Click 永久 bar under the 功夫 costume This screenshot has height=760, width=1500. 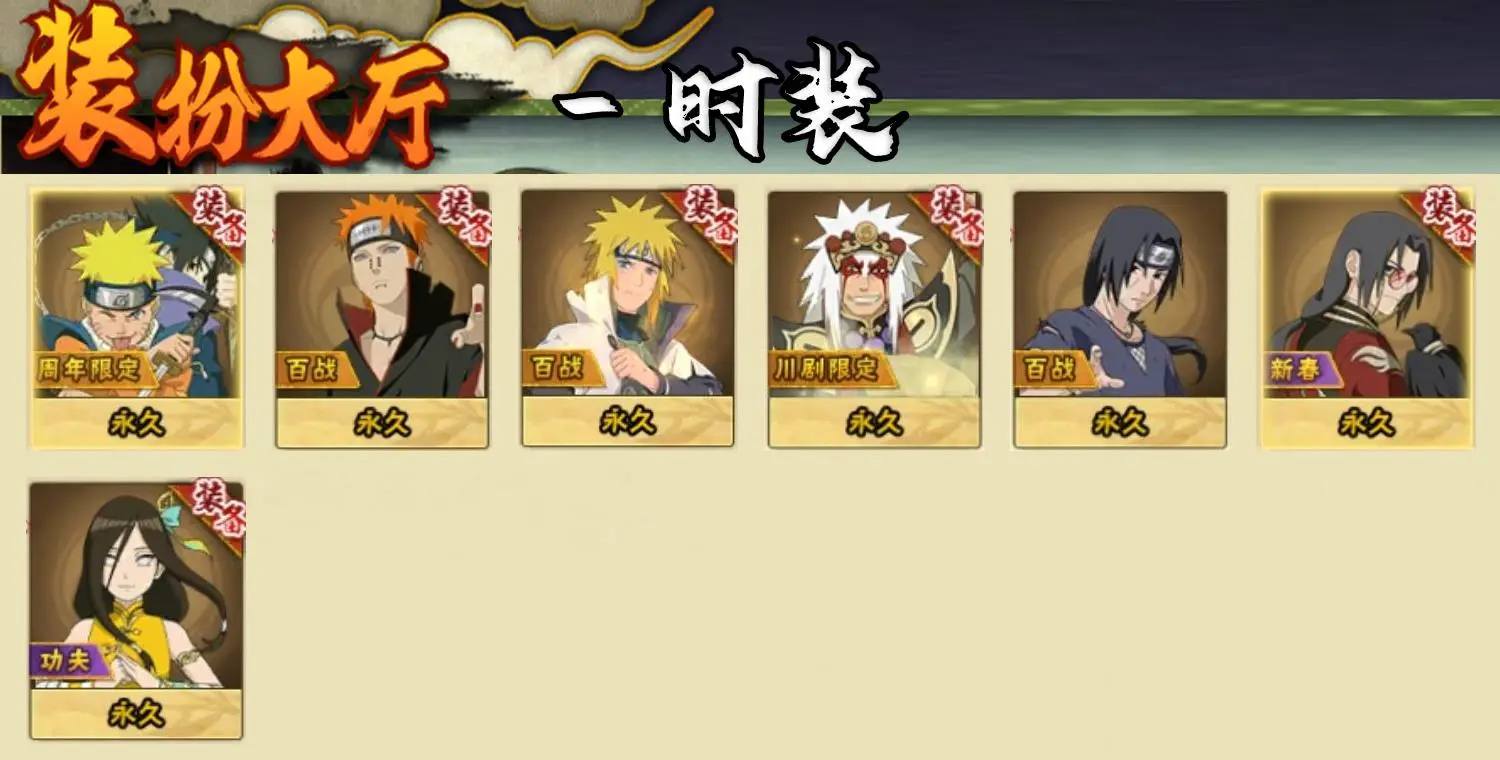[136, 714]
